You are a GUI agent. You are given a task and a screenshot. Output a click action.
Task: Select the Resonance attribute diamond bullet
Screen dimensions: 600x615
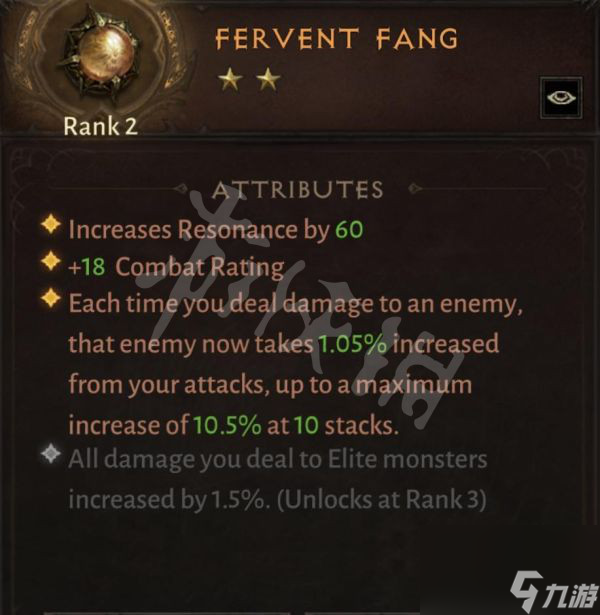click(x=51, y=225)
